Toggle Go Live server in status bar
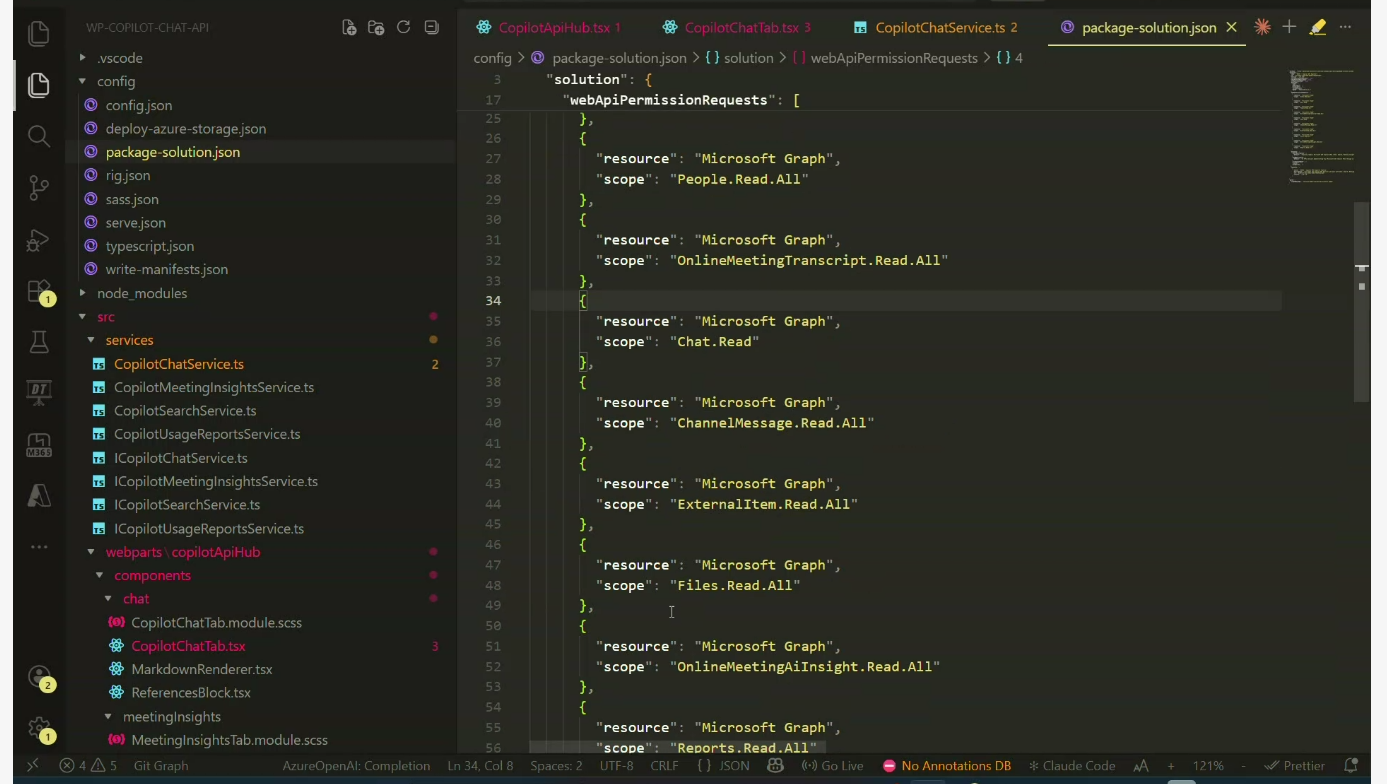The height and width of the screenshot is (784, 1387). pos(832,766)
